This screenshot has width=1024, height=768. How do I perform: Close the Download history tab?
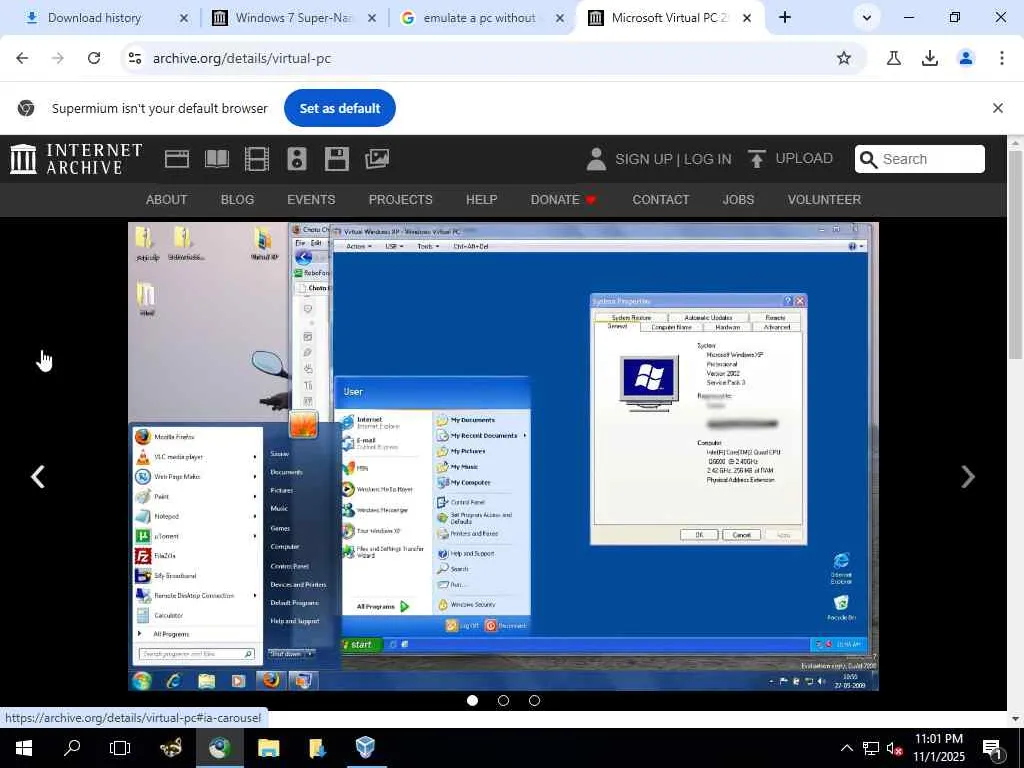coord(184,18)
